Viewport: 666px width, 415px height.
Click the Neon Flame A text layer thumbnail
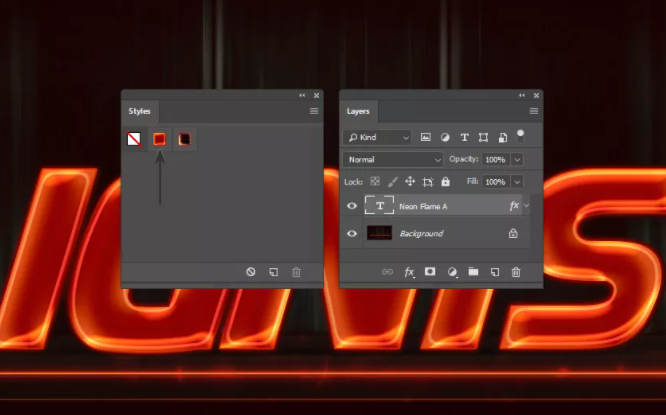point(379,206)
